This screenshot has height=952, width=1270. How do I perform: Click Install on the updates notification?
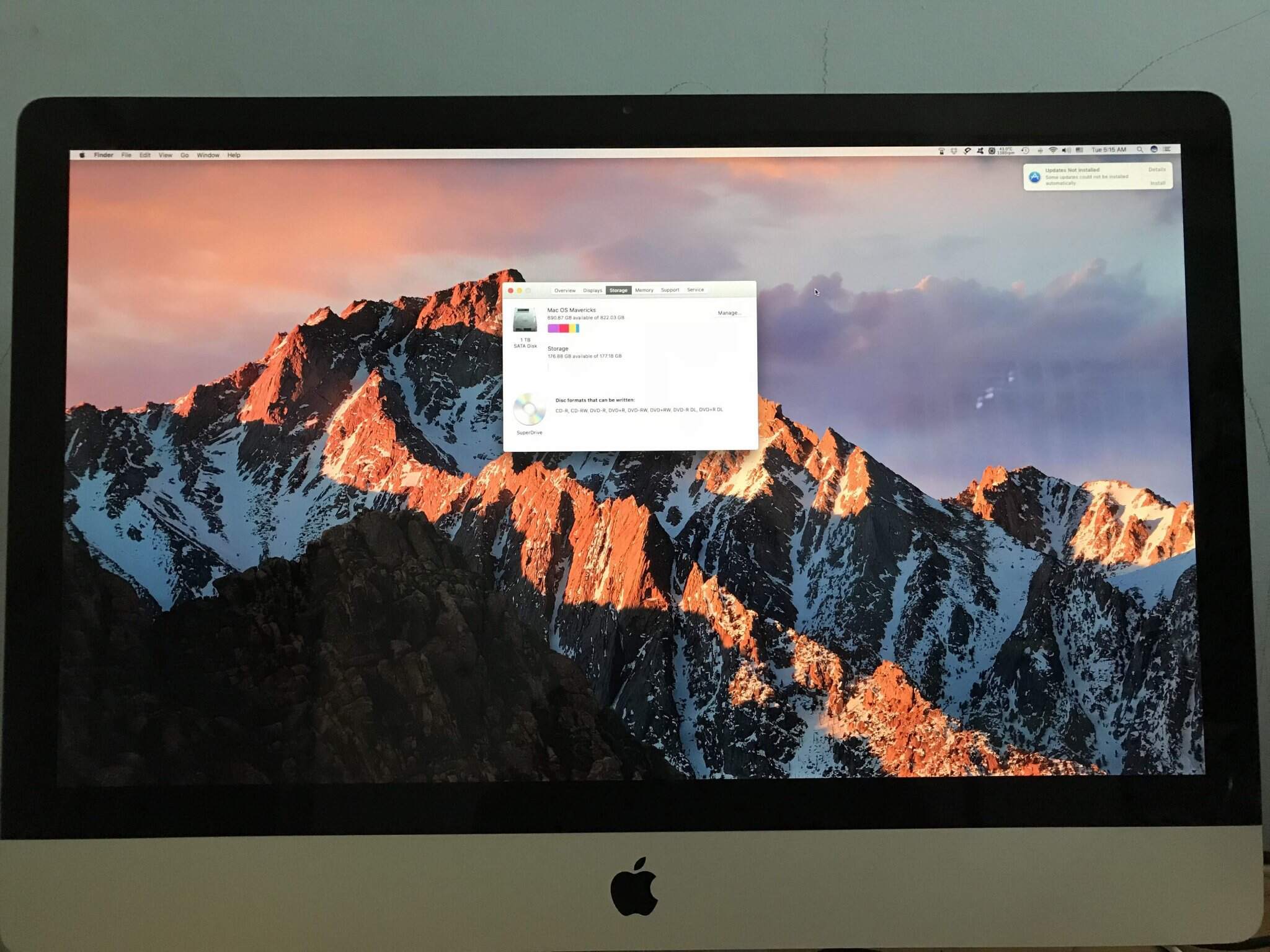pos(1157,183)
